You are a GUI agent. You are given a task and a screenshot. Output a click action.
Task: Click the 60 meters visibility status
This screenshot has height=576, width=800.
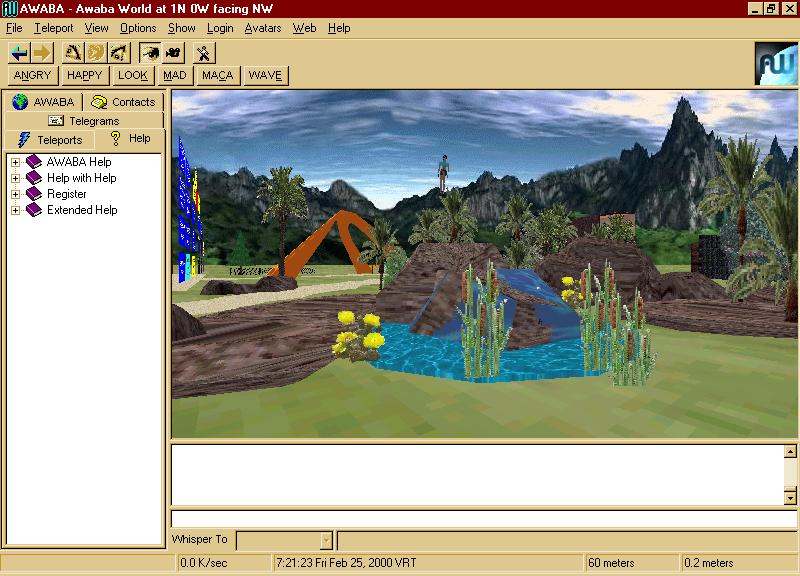pos(632,563)
